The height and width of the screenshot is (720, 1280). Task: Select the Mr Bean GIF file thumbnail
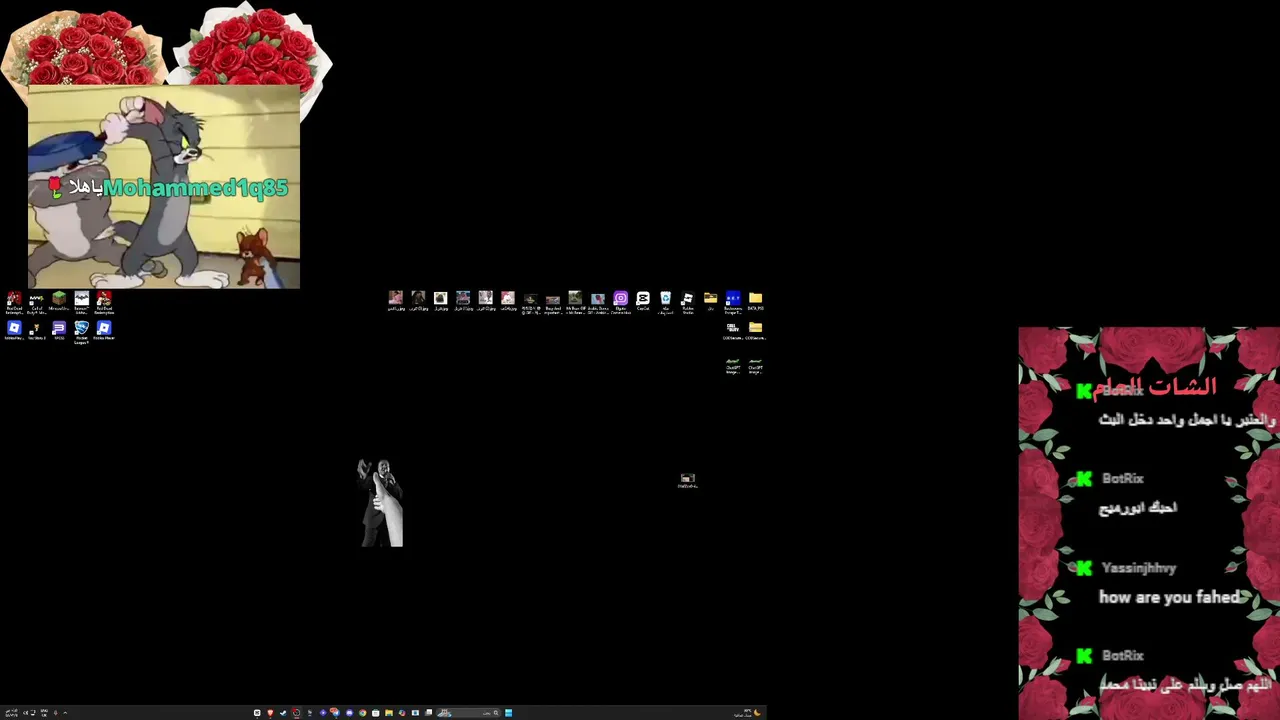(575, 302)
